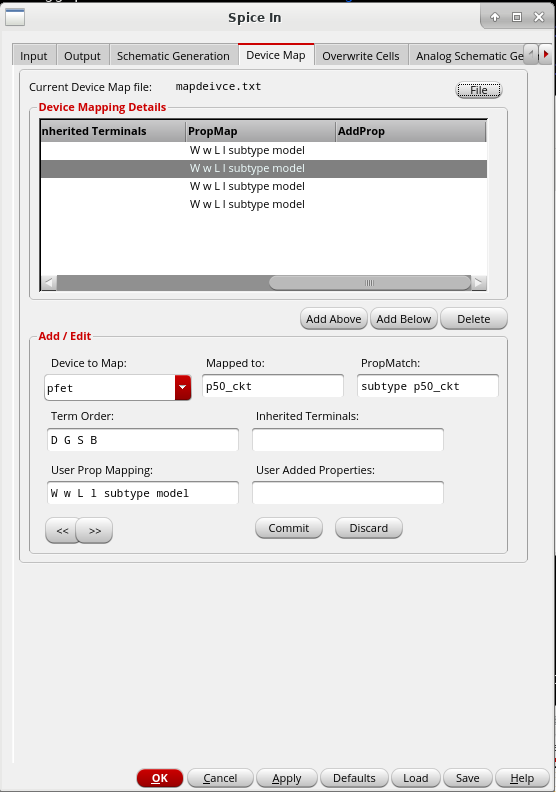Close the Spice In window
Image resolution: width=556 pixels, height=792 pixels.
pyautogui.click(x=539, y=17)
